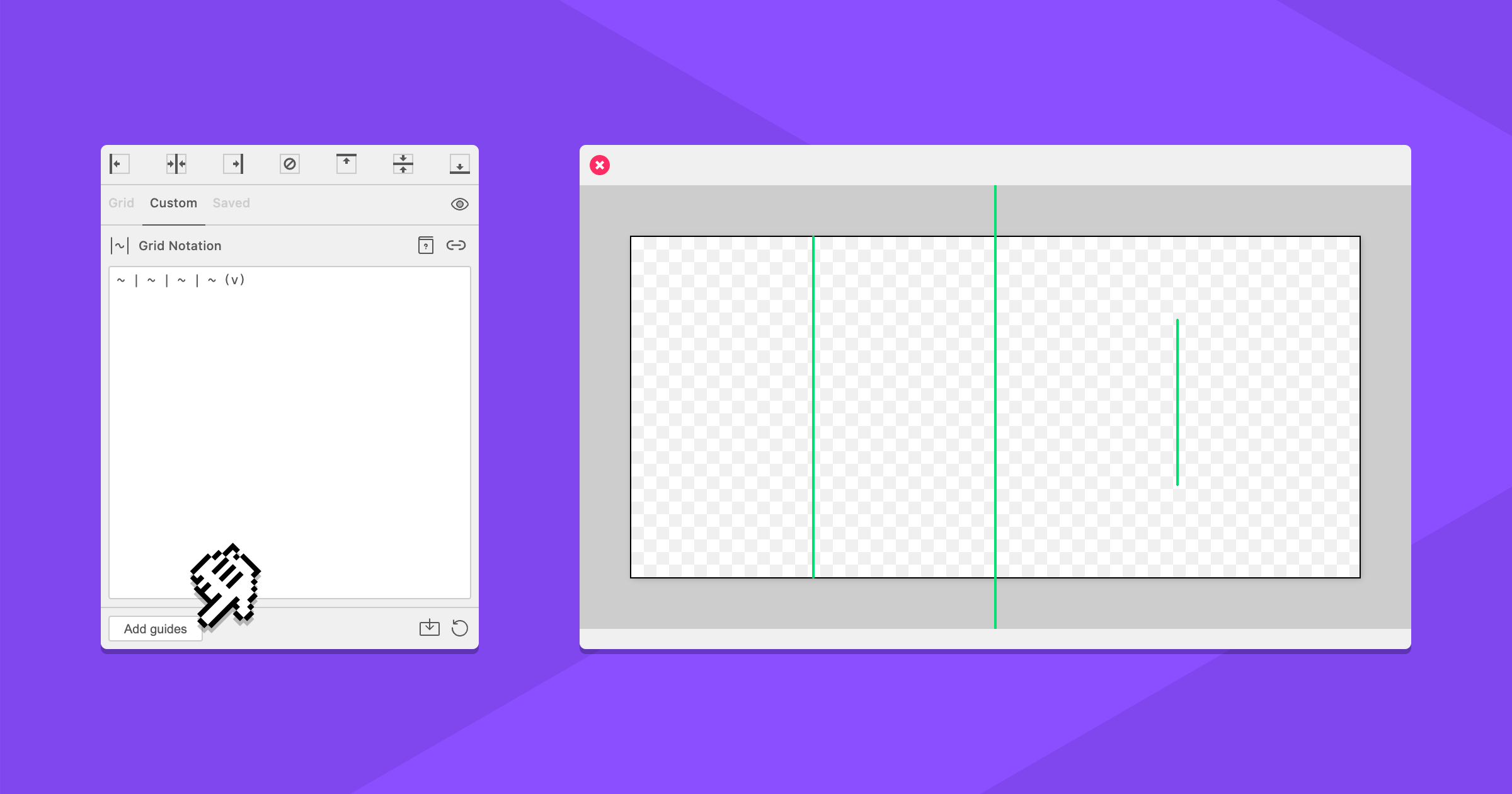The height and width of the screenshot is (794, 1512).
Task: Reset the form with the circular arrow
Action: 460,628
